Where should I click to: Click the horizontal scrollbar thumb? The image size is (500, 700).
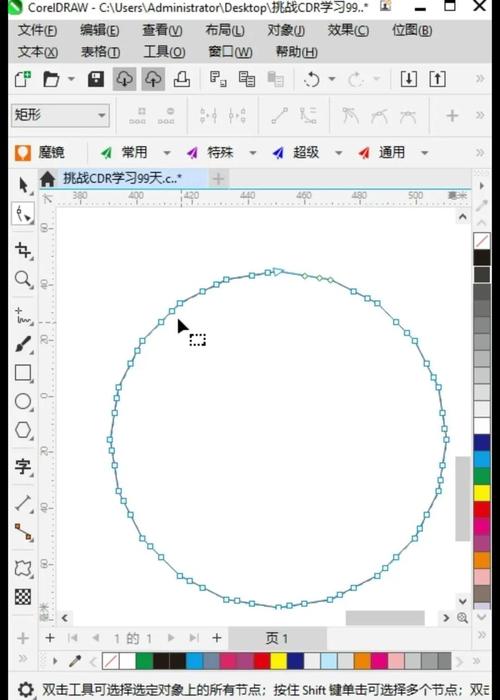(385, 618)
